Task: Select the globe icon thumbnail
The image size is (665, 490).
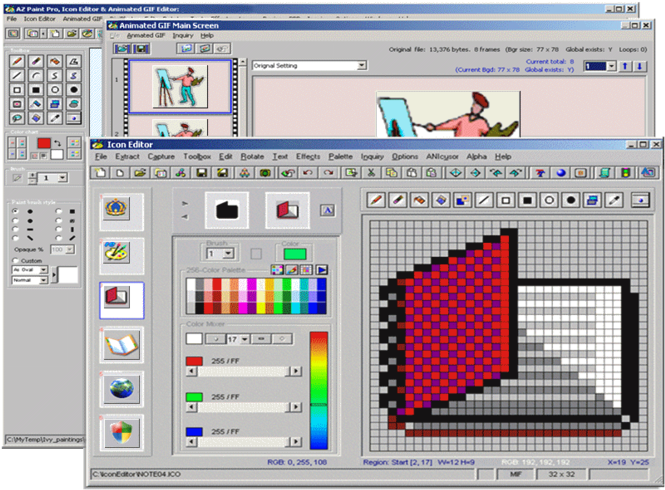Action: point(122,389)
